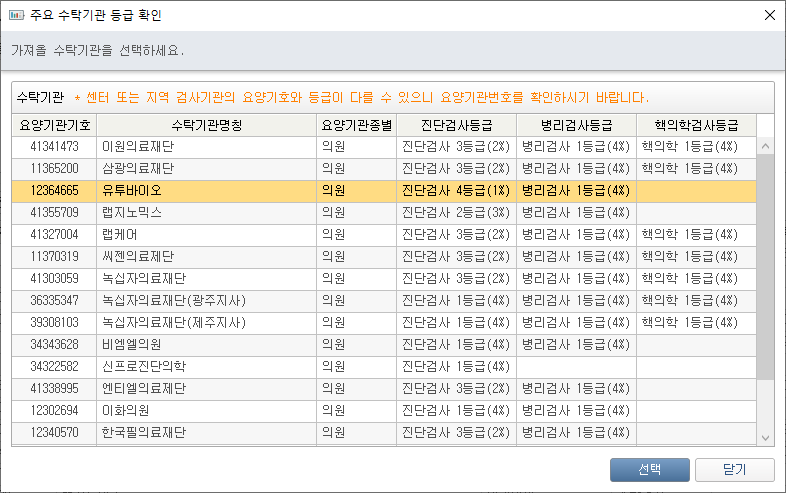The height and width of the screenshot is (493, 786).
Task: Click the 핵의학검사등급 column header
Action: (696, 125)
